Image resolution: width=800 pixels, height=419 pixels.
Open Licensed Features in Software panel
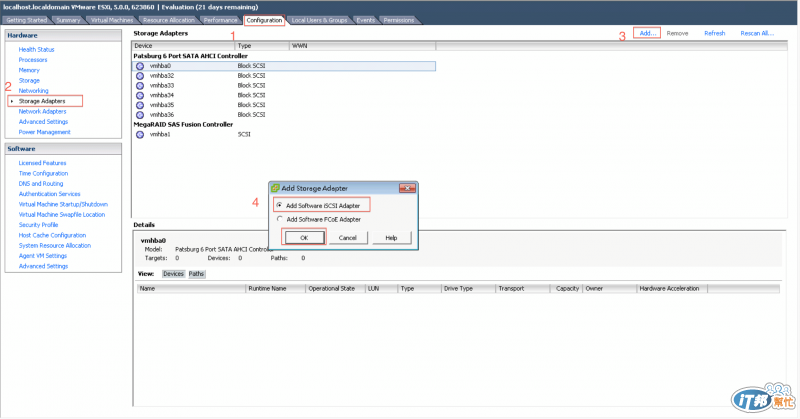[42, 163]
